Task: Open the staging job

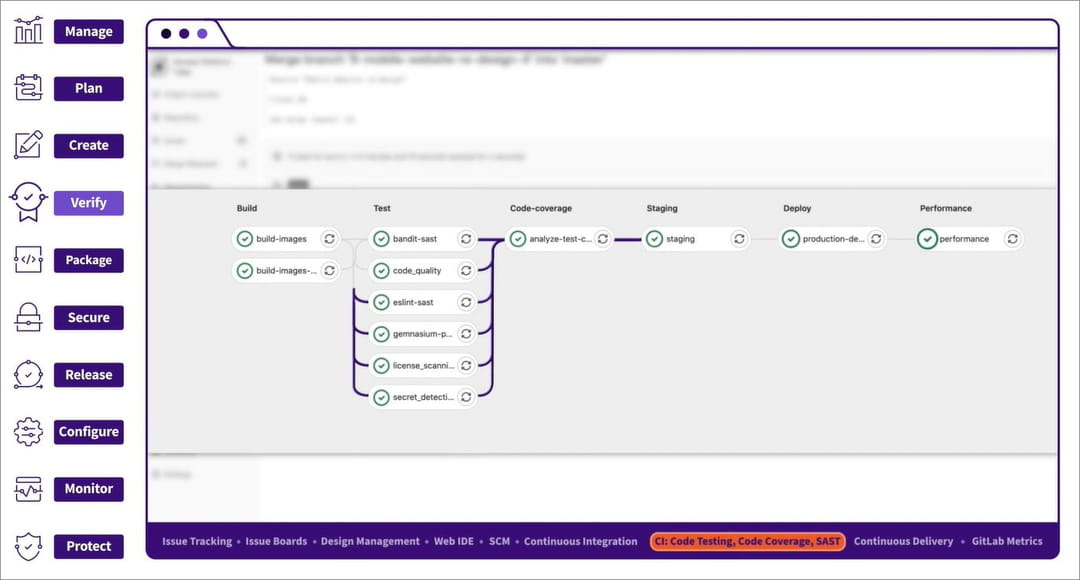Action: pos(696,239)
